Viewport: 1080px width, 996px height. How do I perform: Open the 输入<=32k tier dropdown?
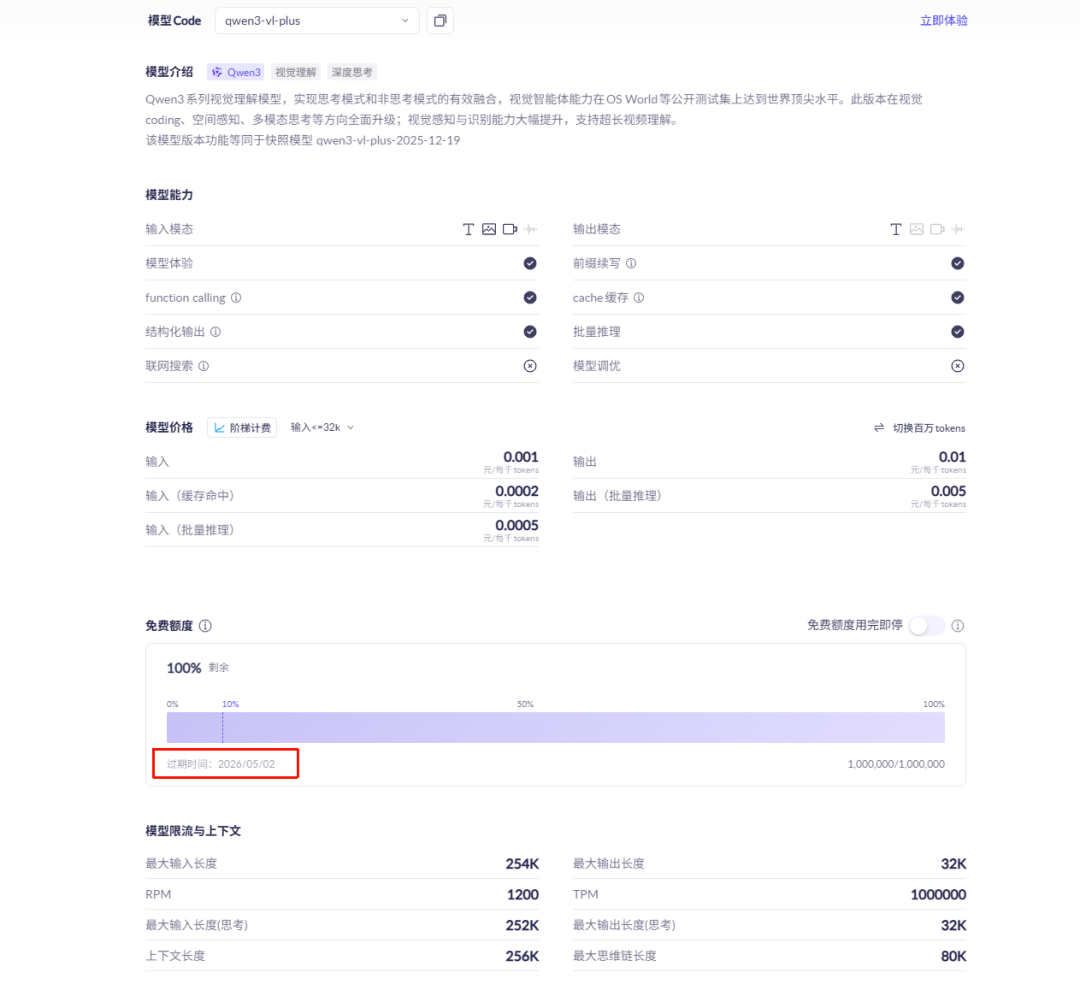(322, 428)
